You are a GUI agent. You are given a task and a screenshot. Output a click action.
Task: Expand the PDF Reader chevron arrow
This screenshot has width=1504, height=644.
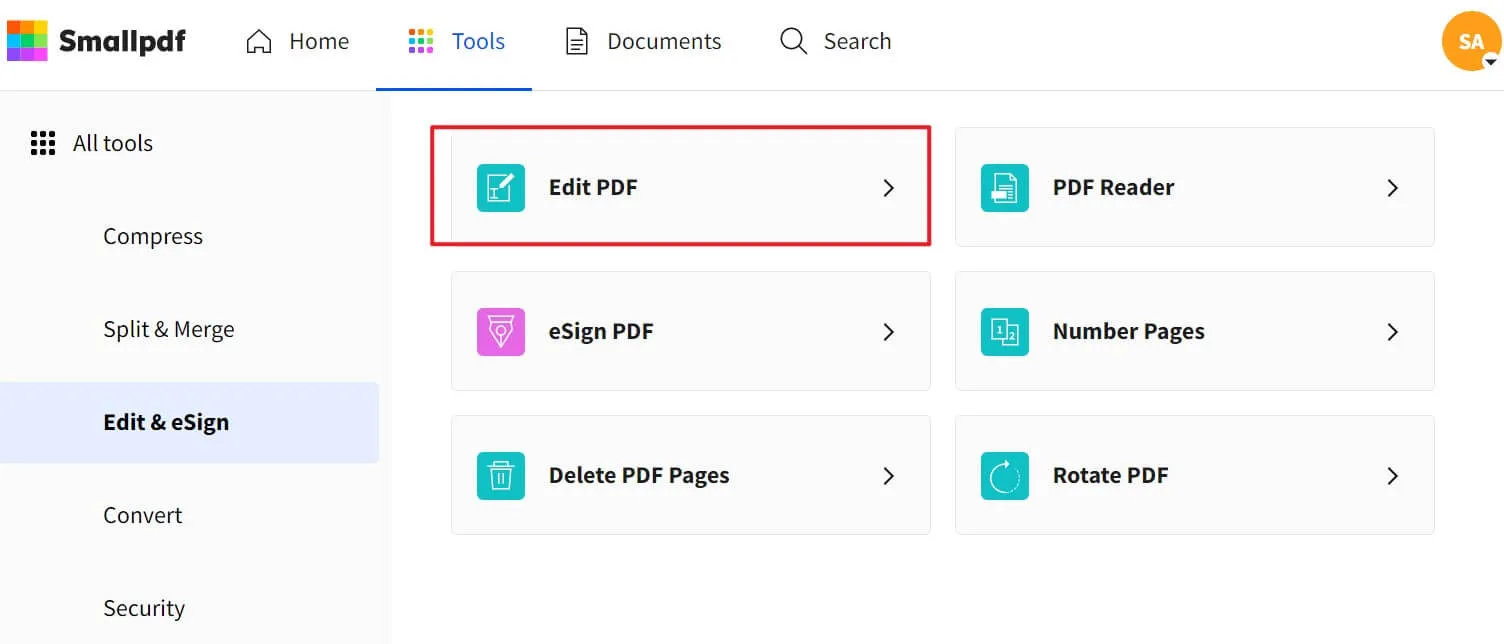click(x=1392, y=188)
